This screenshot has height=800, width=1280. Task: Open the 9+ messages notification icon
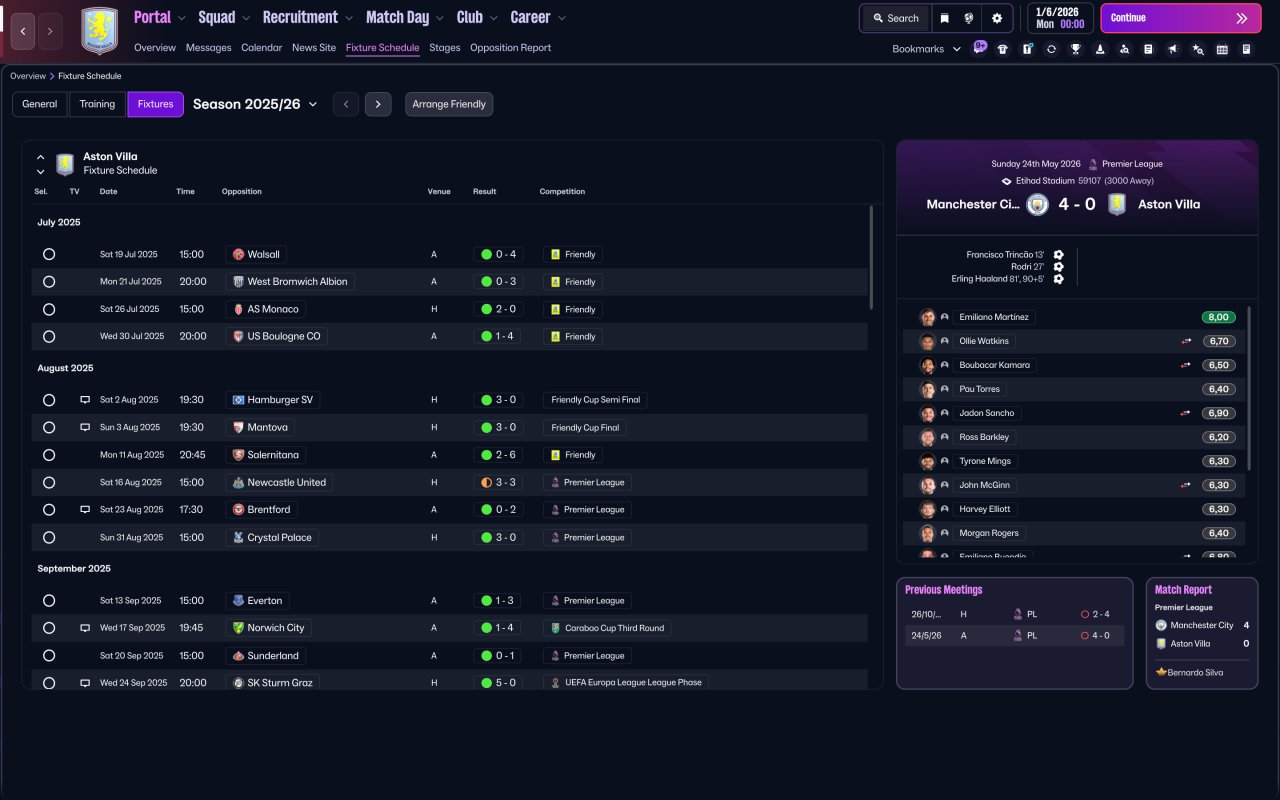[979, 48]
